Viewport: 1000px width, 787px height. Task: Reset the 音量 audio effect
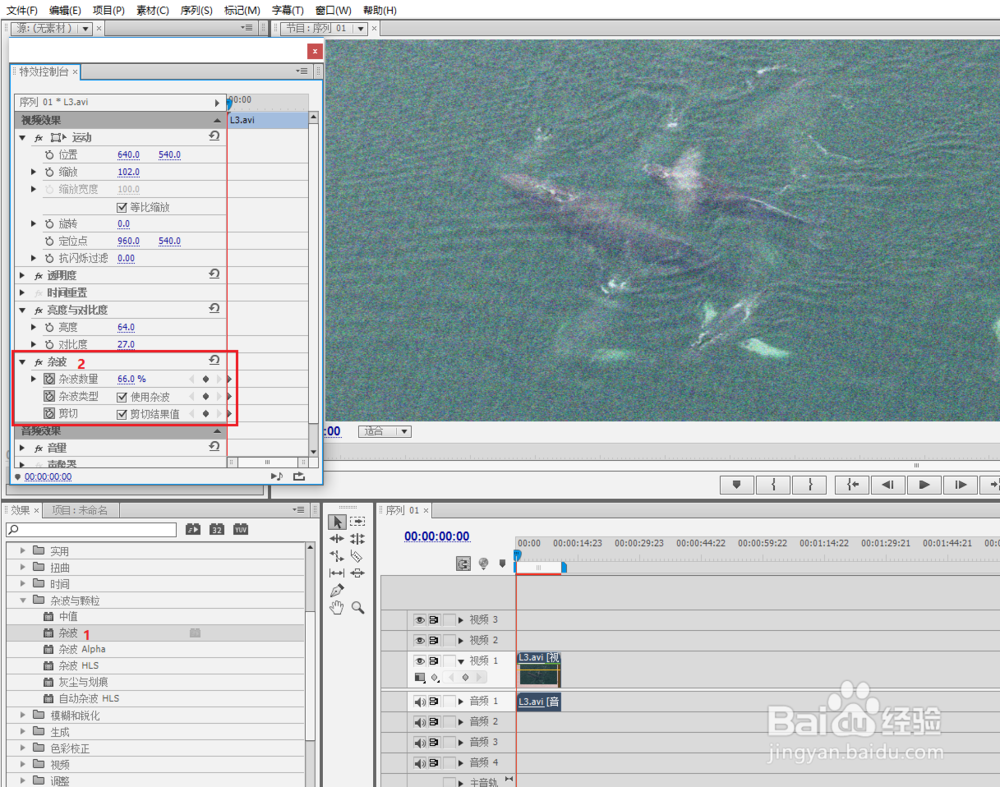(x=214, y=446)
